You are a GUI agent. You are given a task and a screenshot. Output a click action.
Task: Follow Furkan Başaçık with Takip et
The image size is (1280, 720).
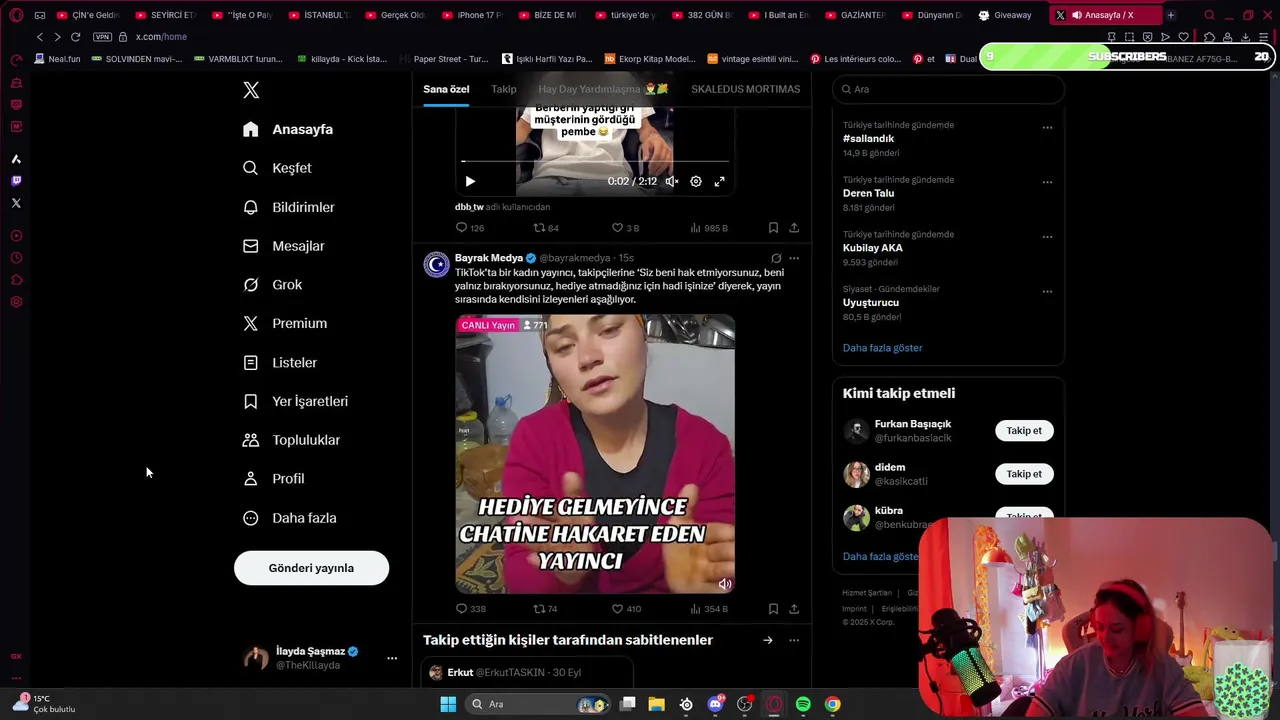[1024, 431]
